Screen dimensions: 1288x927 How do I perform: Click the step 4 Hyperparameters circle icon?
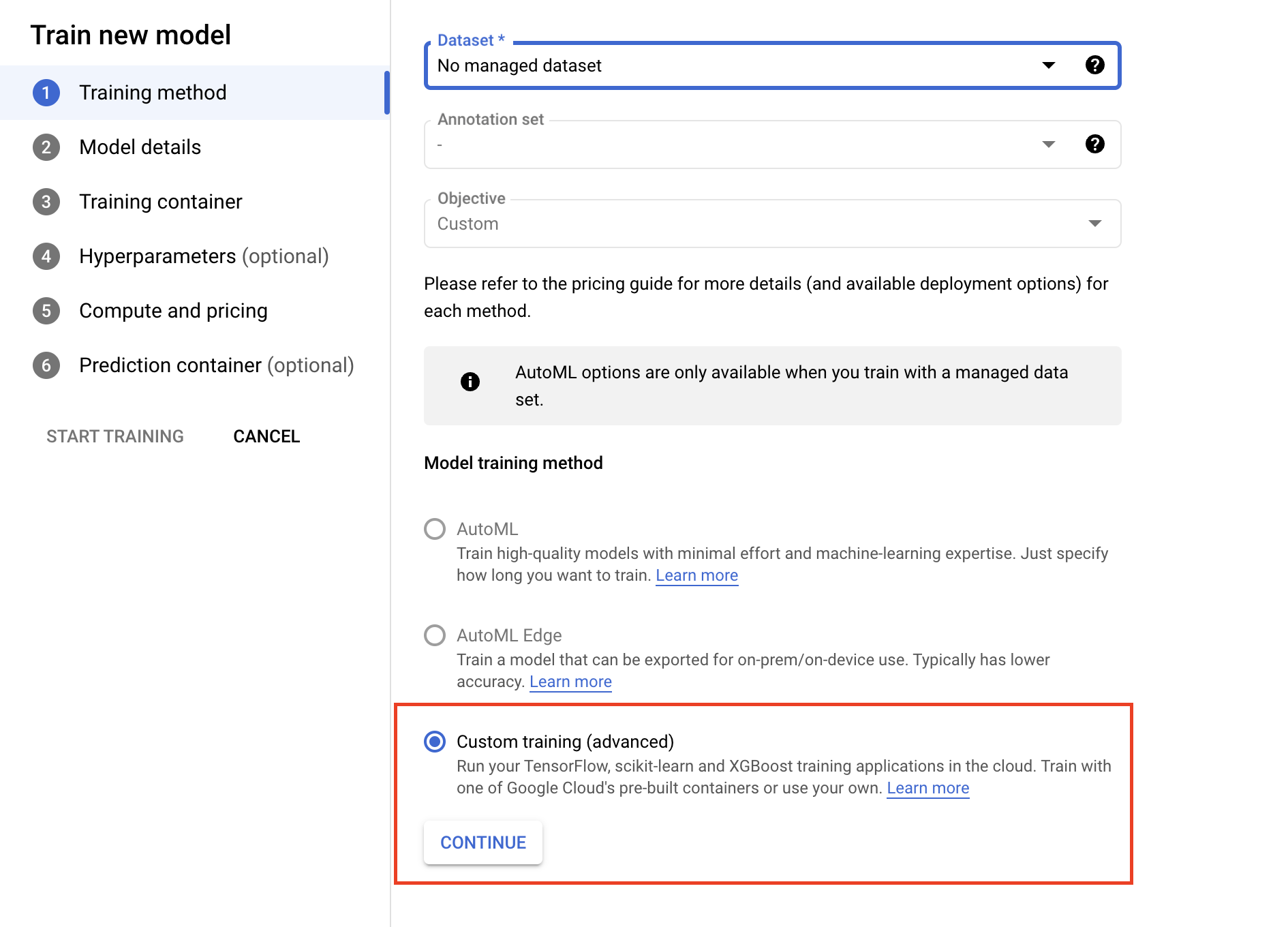pyautogui.click(x=46, y=256)
